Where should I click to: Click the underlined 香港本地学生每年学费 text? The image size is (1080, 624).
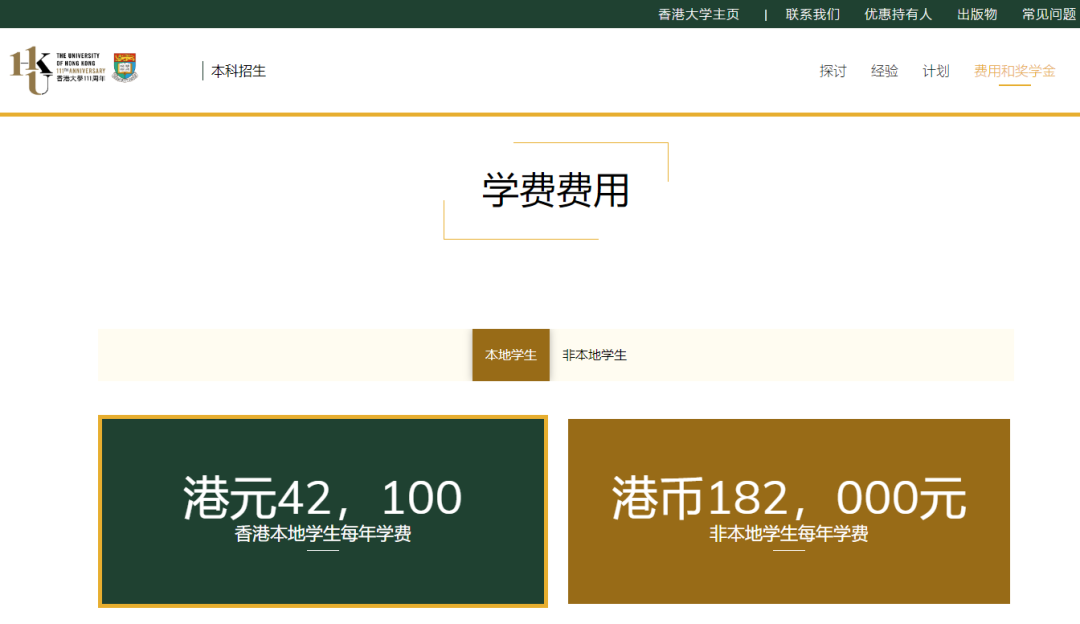pos(321,533)
